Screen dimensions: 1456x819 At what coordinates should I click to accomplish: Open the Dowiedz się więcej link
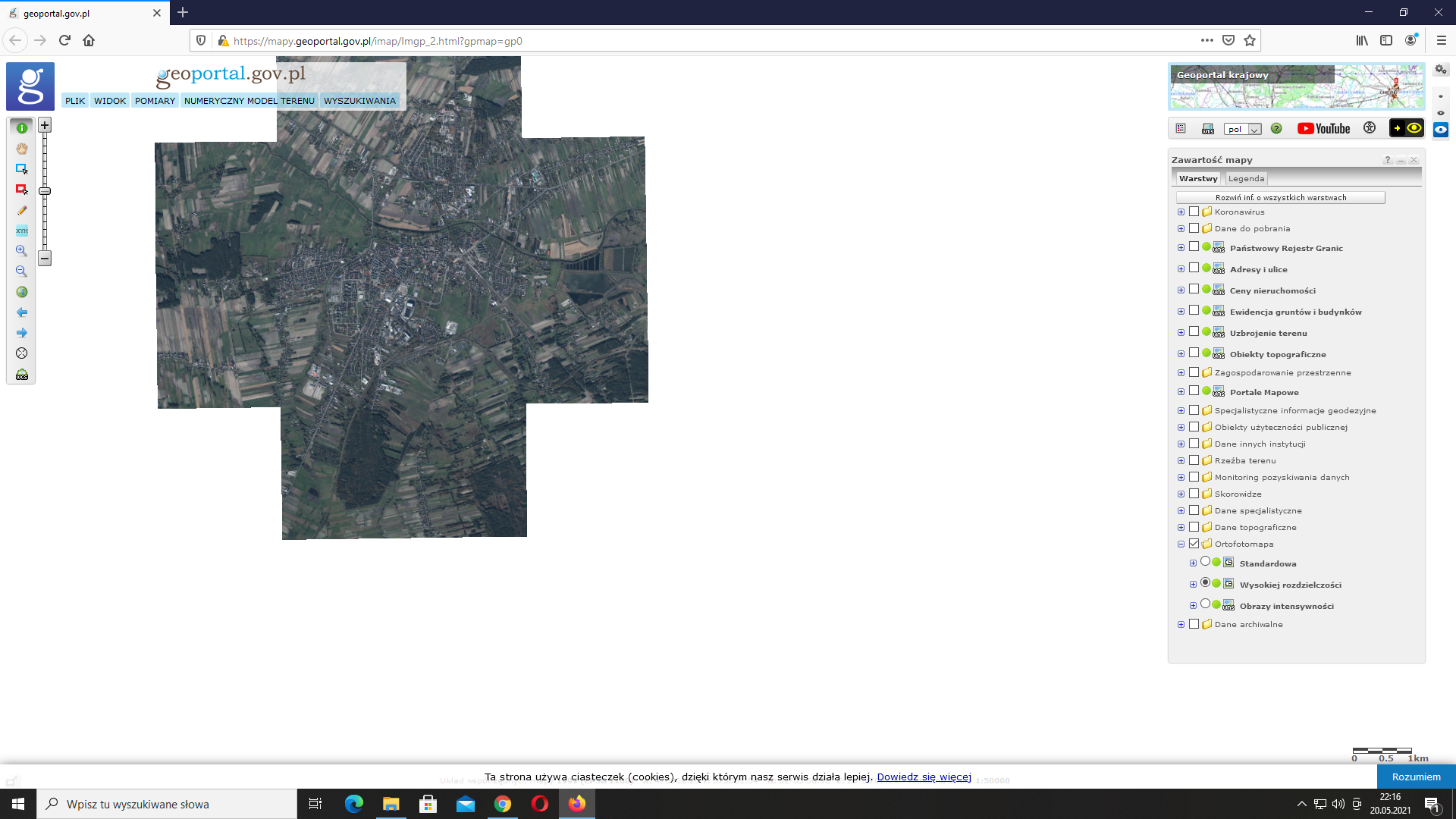coord(924,777)
